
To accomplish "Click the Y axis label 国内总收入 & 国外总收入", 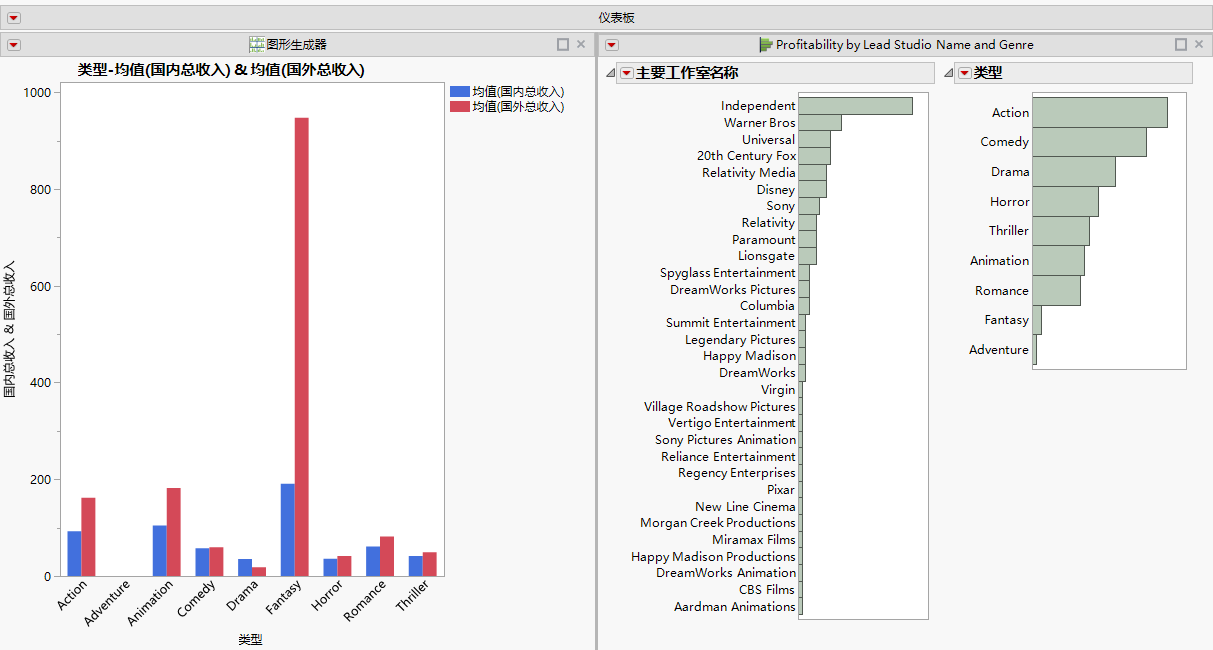I will tap(10, 329).
